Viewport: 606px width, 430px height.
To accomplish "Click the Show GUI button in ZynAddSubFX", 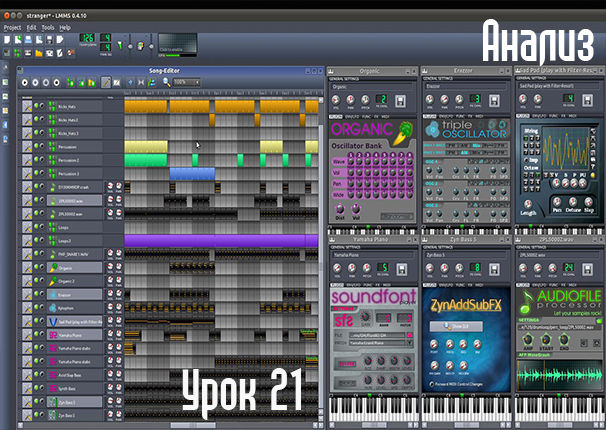I will [456, 326].
